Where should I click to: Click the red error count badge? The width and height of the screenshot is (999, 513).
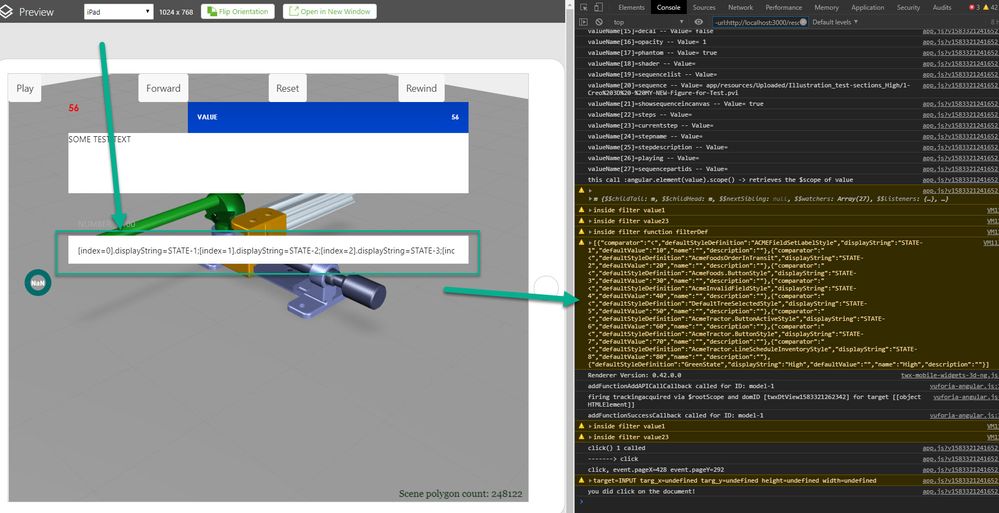point(973,7)
